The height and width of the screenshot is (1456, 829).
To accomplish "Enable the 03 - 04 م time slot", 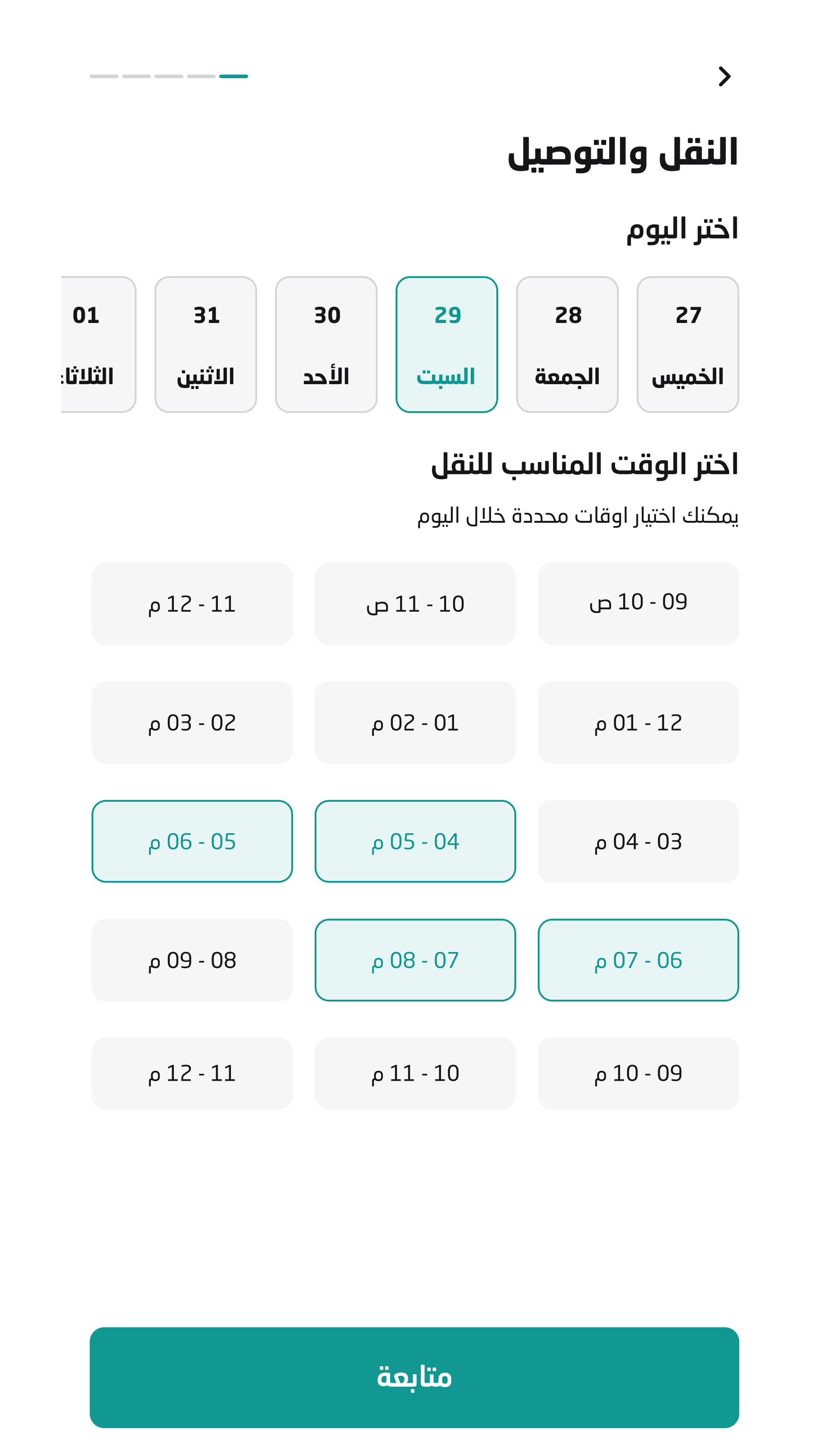I will point(638,840).
